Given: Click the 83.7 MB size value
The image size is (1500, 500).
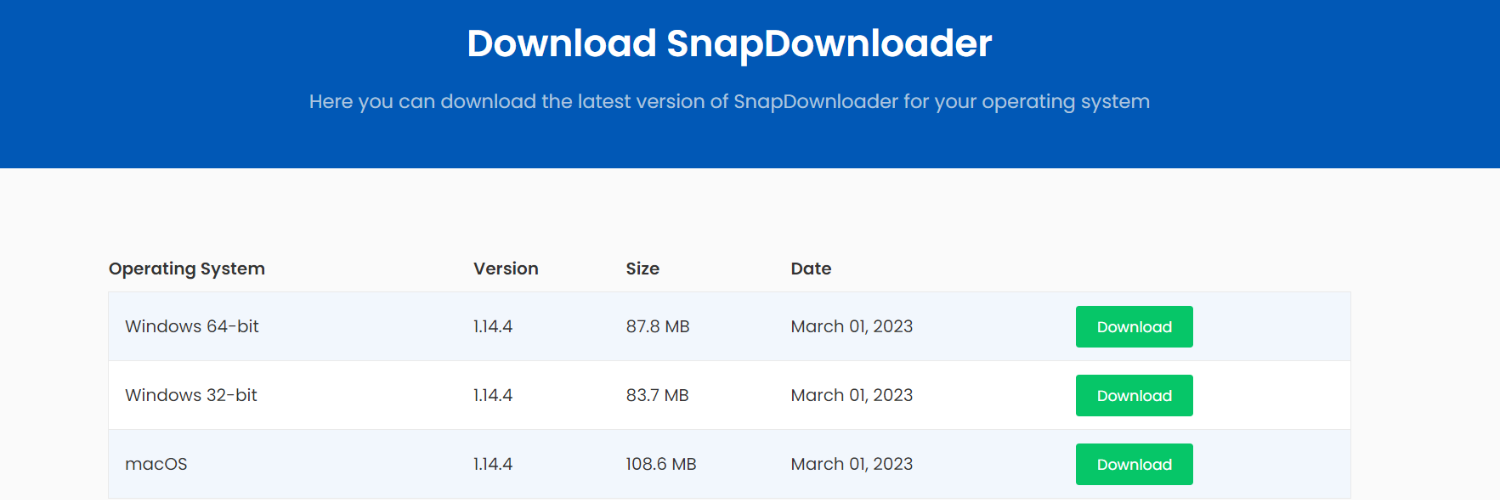Looking at the screenshot, I should point(658,396).
